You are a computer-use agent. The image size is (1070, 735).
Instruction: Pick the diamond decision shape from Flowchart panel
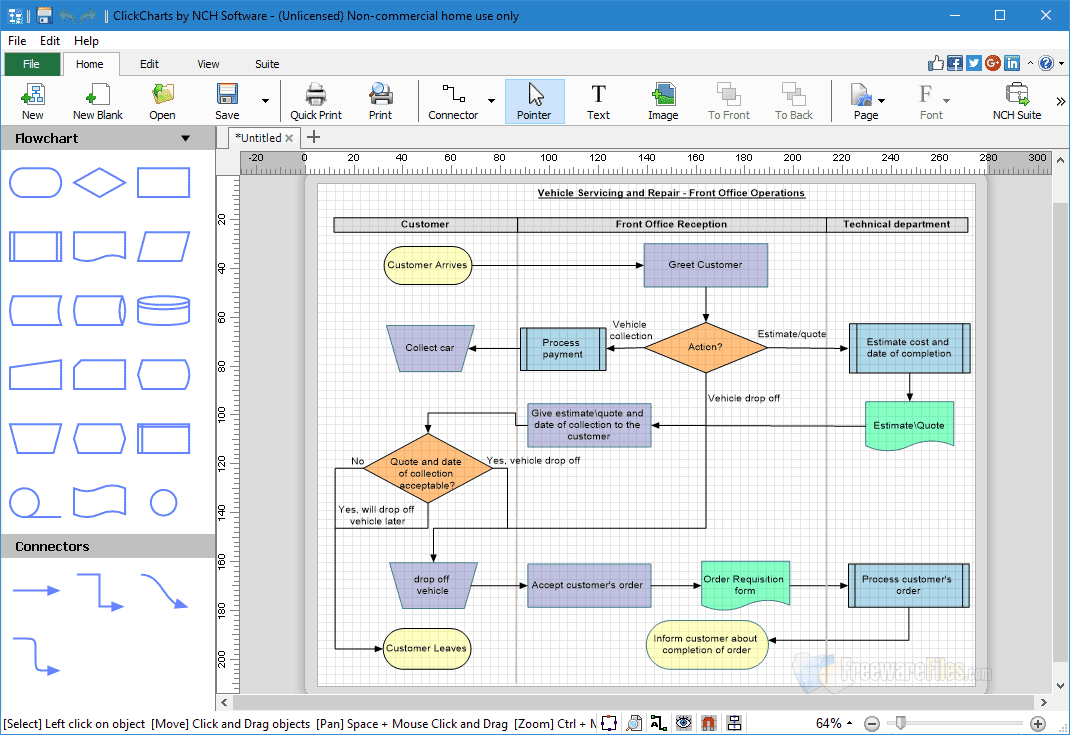pyautogui.click(x=99, y=182)
